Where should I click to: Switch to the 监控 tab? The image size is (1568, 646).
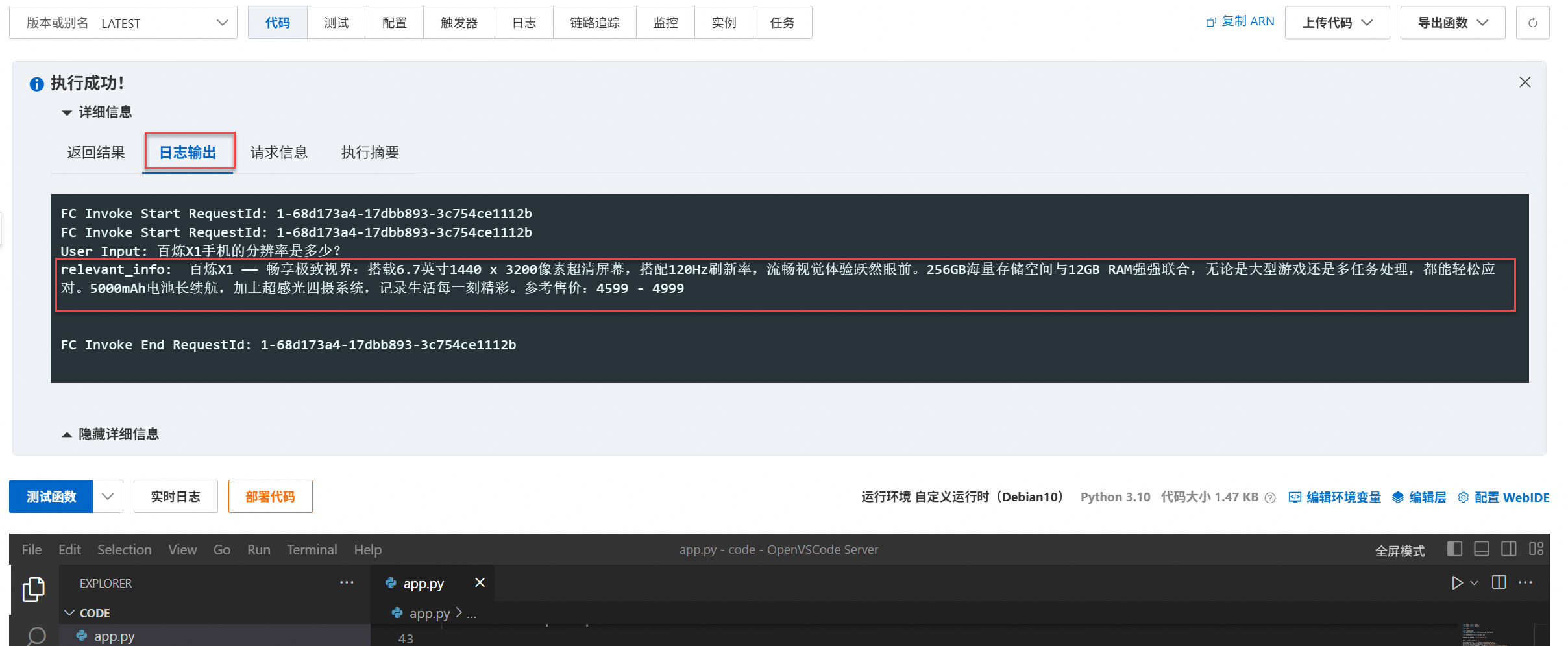pos(666,23)
